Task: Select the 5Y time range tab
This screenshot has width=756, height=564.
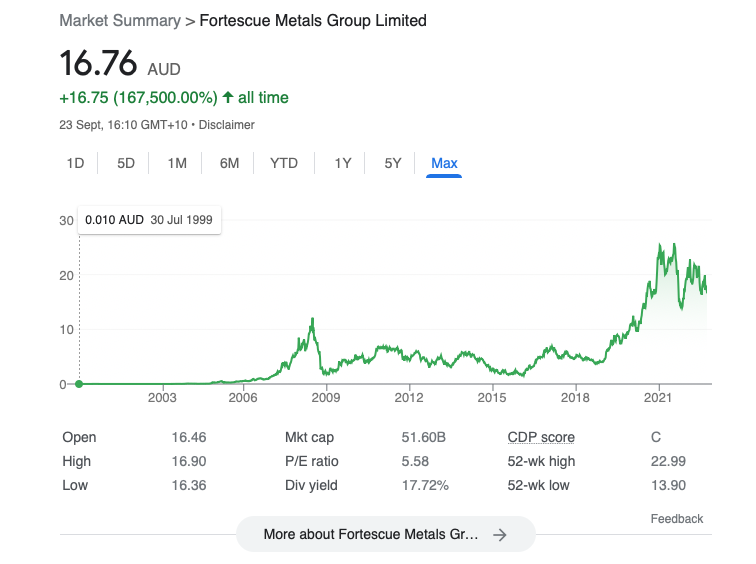Action: 392,163
